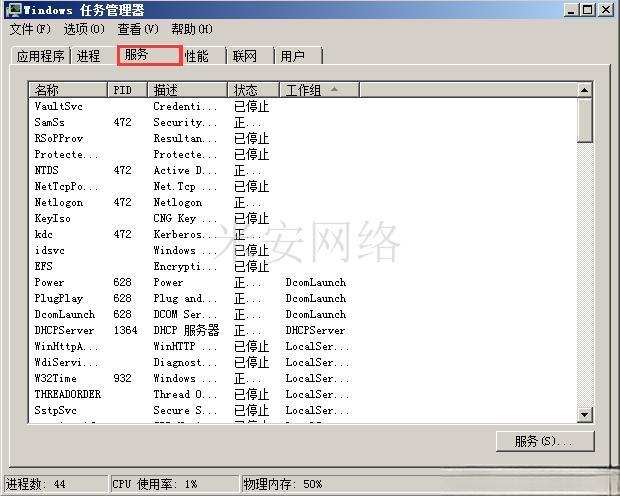Screen dimensions: 620x496
Task: Select the PlugPlay service row
Action: point(303,298)
